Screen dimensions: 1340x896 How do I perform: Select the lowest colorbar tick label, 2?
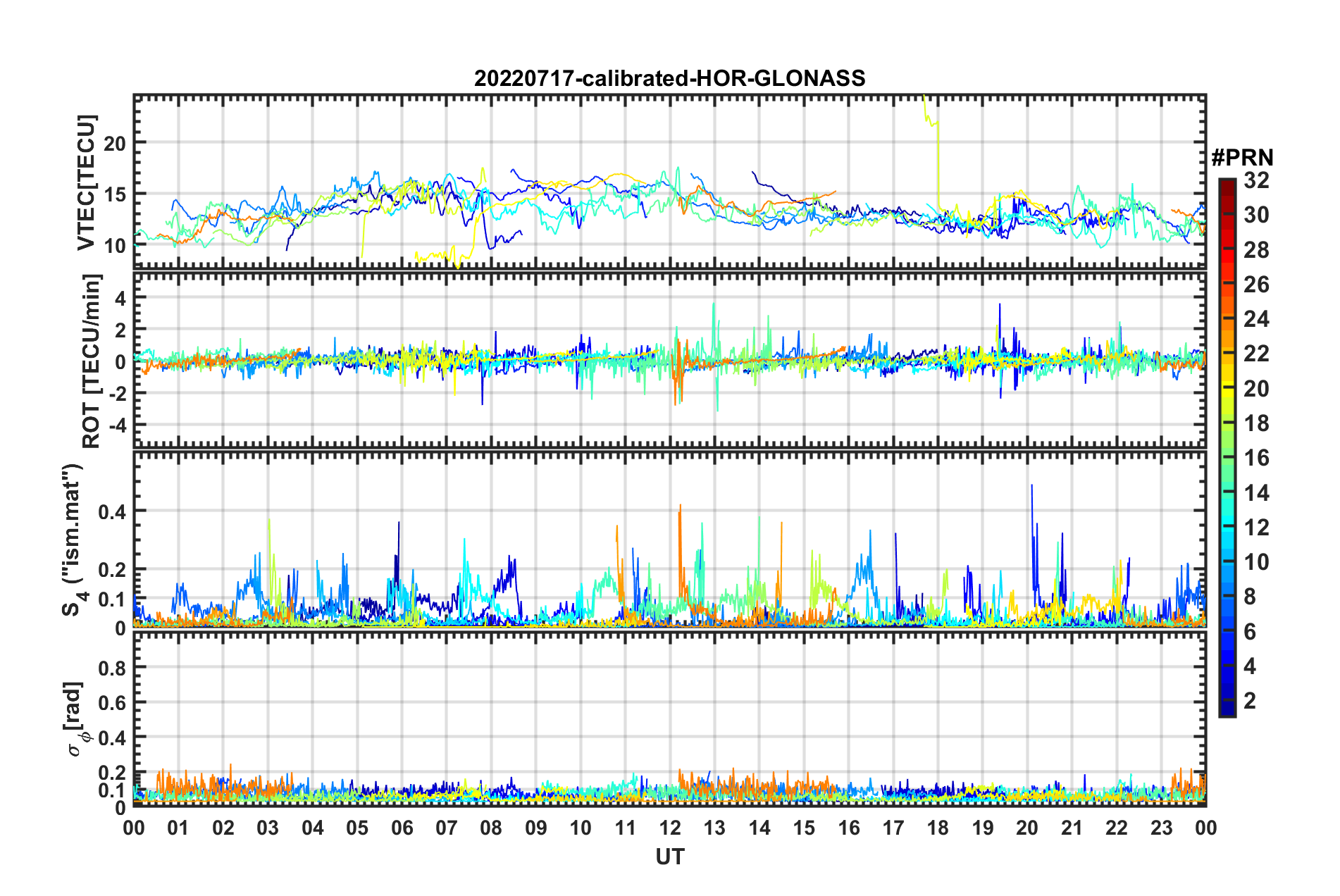(x=1250, y=701)
